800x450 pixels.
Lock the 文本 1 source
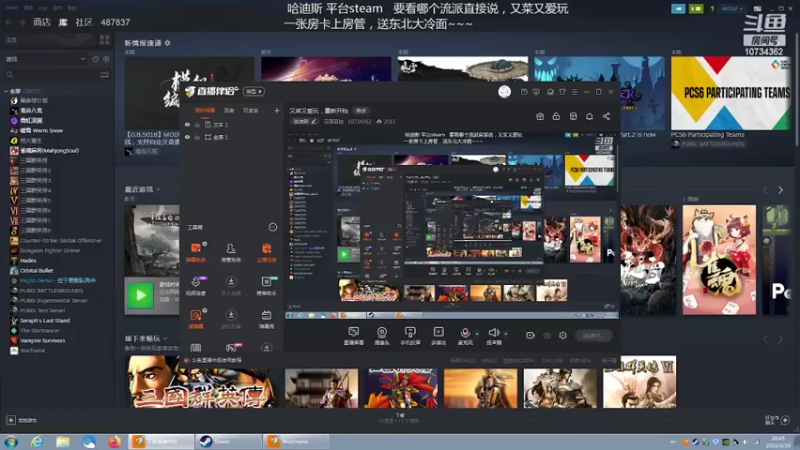197,124
